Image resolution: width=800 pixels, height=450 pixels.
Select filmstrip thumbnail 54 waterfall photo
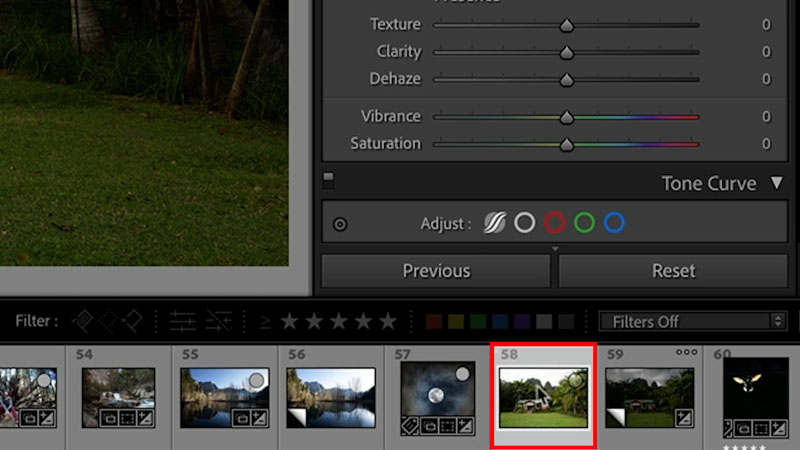point(118,398)
